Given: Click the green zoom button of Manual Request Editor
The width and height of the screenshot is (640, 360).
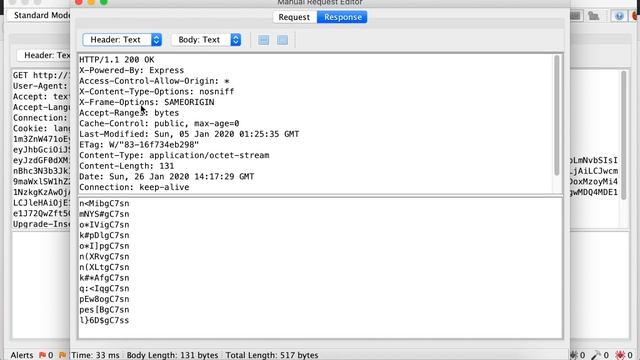Looking at the screenshot, I should coord(104,2).
